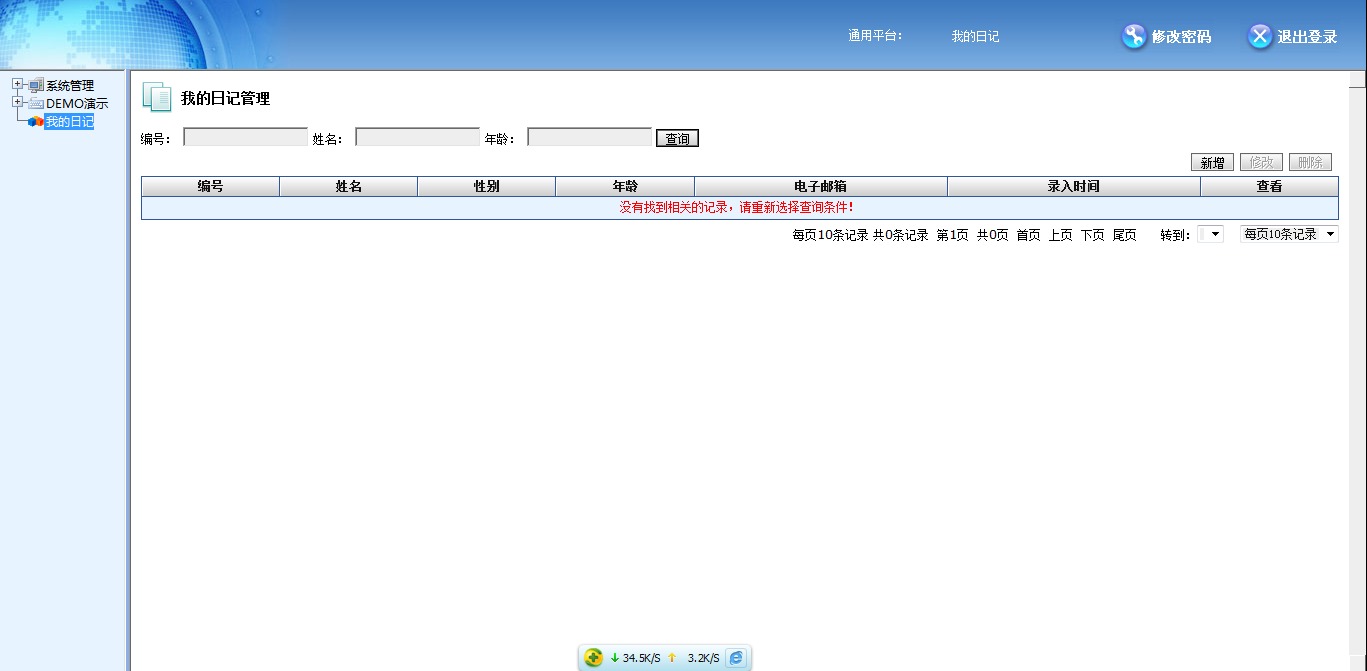Click the 电子邮箱 column header
The height and width of the screenshot is (671, 1367).
tap(821, 186)
